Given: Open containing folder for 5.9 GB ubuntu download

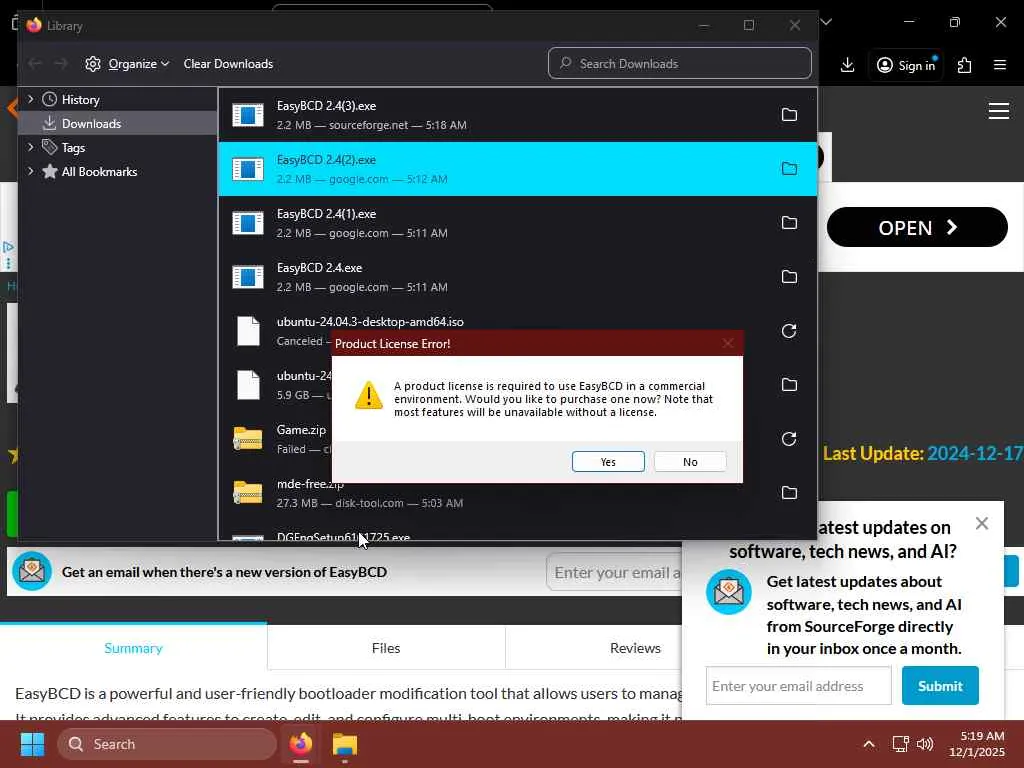Looking at the screenshot, I should pyautogui.click(x=789, y=385).
